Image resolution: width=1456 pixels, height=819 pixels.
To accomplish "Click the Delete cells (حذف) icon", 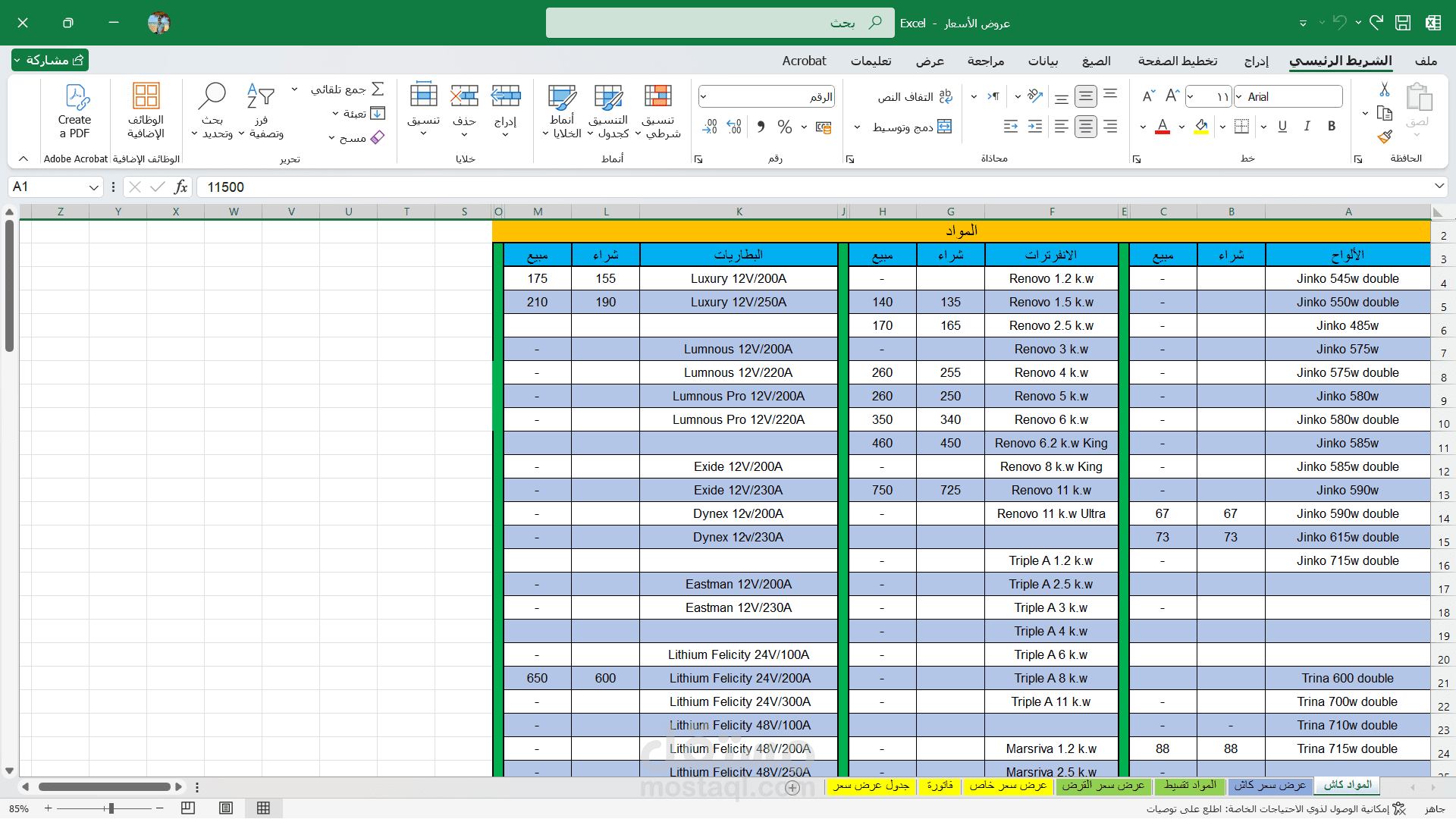I will tap(464, 96).
